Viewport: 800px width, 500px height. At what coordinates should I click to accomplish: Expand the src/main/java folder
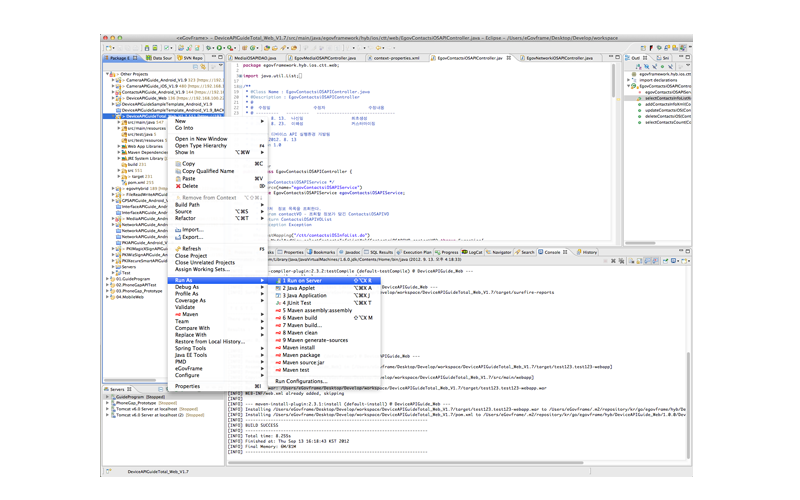click(x=120, y=124)
